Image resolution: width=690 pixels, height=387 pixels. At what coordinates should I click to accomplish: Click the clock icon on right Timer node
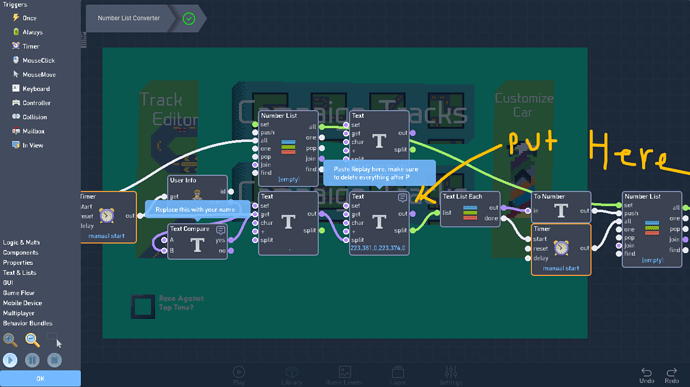[x=561, y=248]
